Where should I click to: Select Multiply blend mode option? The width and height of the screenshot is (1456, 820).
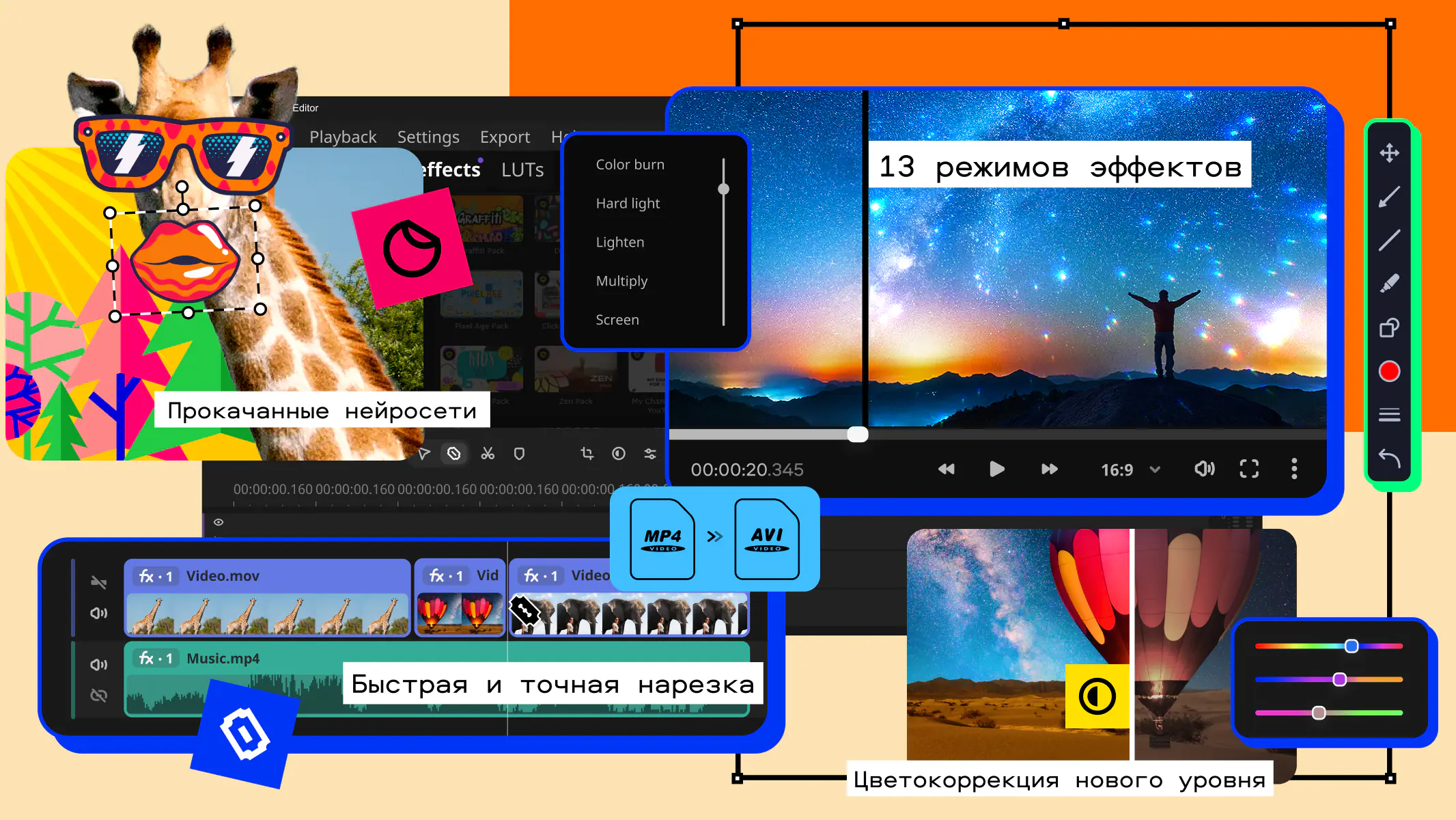click(621, 281)
